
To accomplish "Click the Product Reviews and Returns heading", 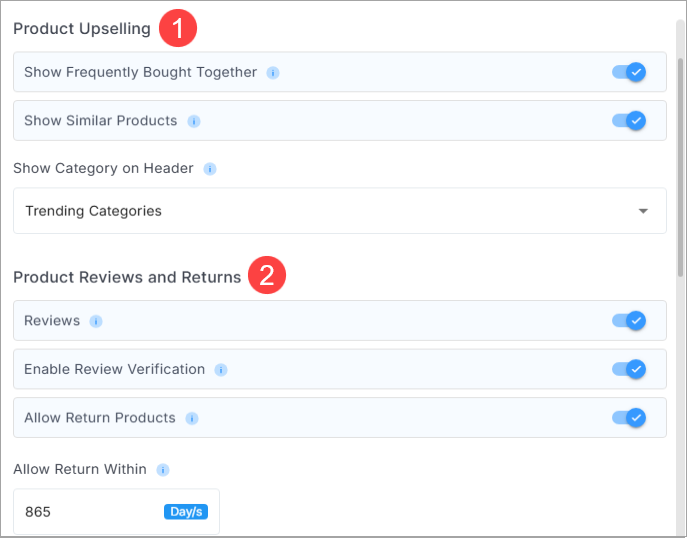I will (x=127, y=277).
